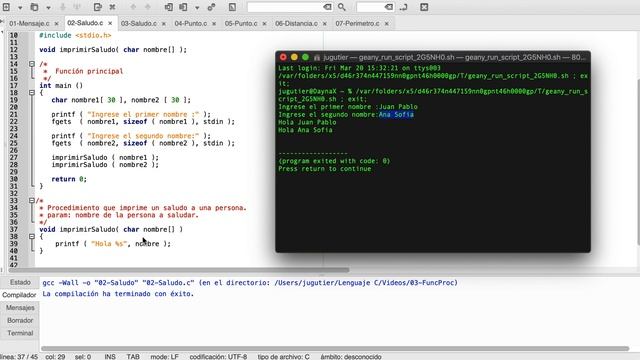Switch to the 01-Mensaje.c tab
The width and height of the screenshot is (640, 360).
[x=29, y=24]
